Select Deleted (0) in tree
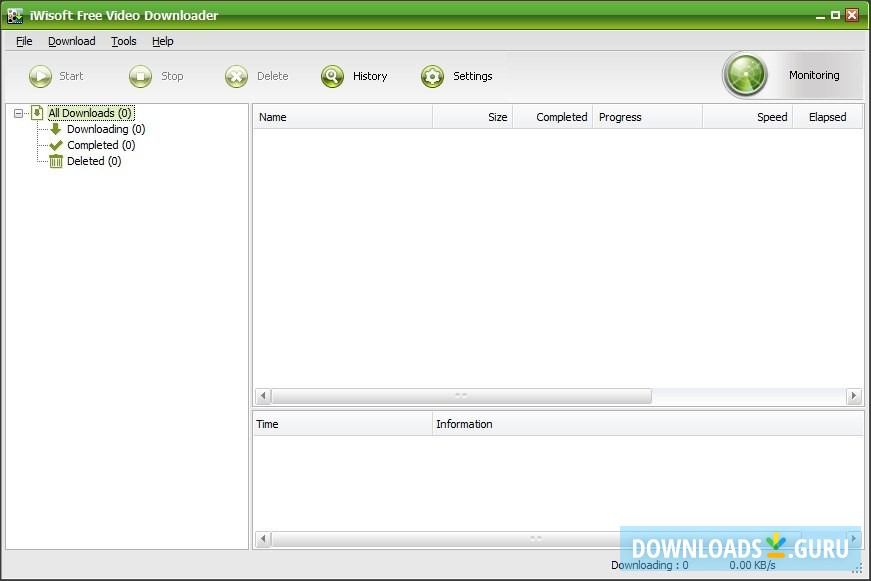The height and width of the screenshot is (581, 871). click(94, 161)
